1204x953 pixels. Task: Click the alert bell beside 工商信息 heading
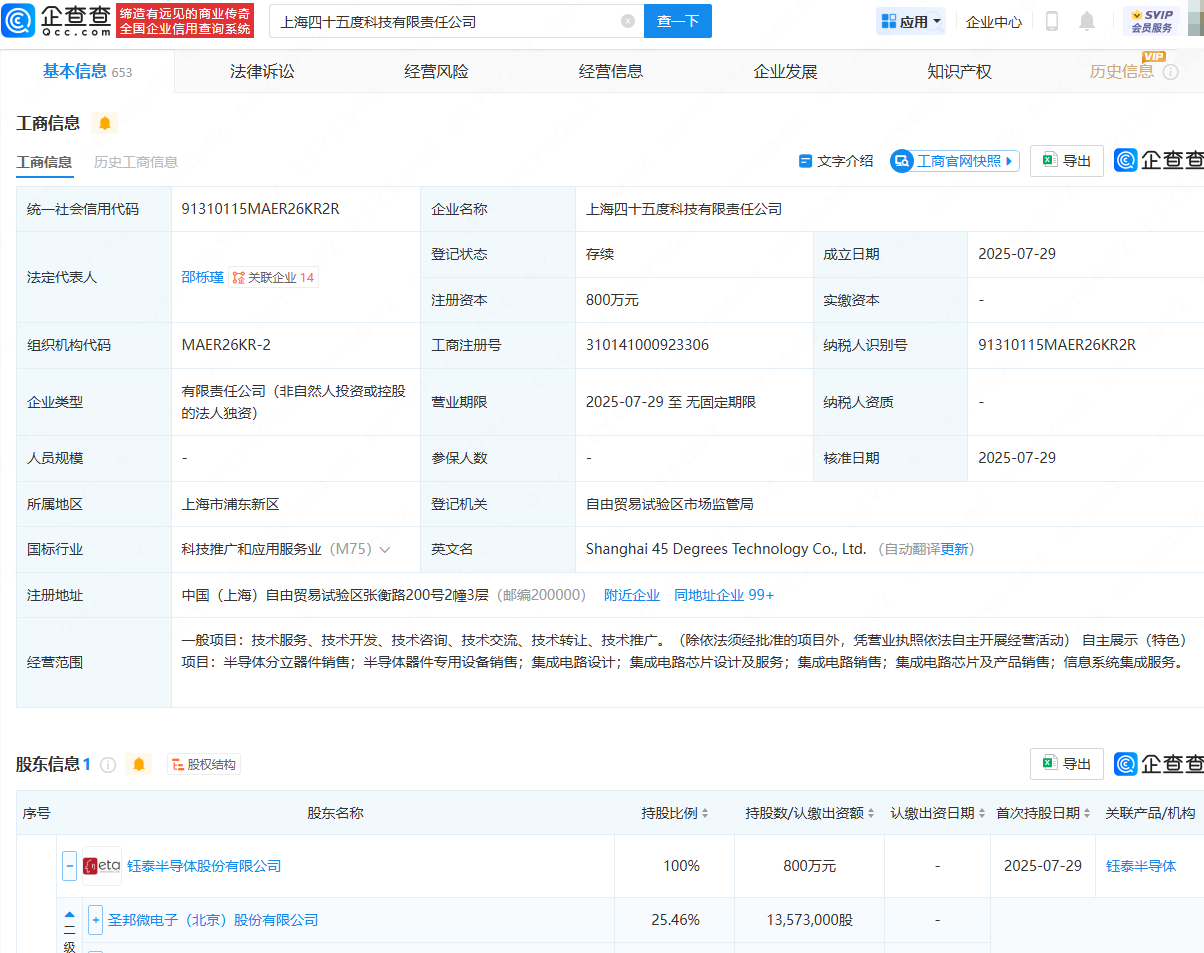coord(104,123)
